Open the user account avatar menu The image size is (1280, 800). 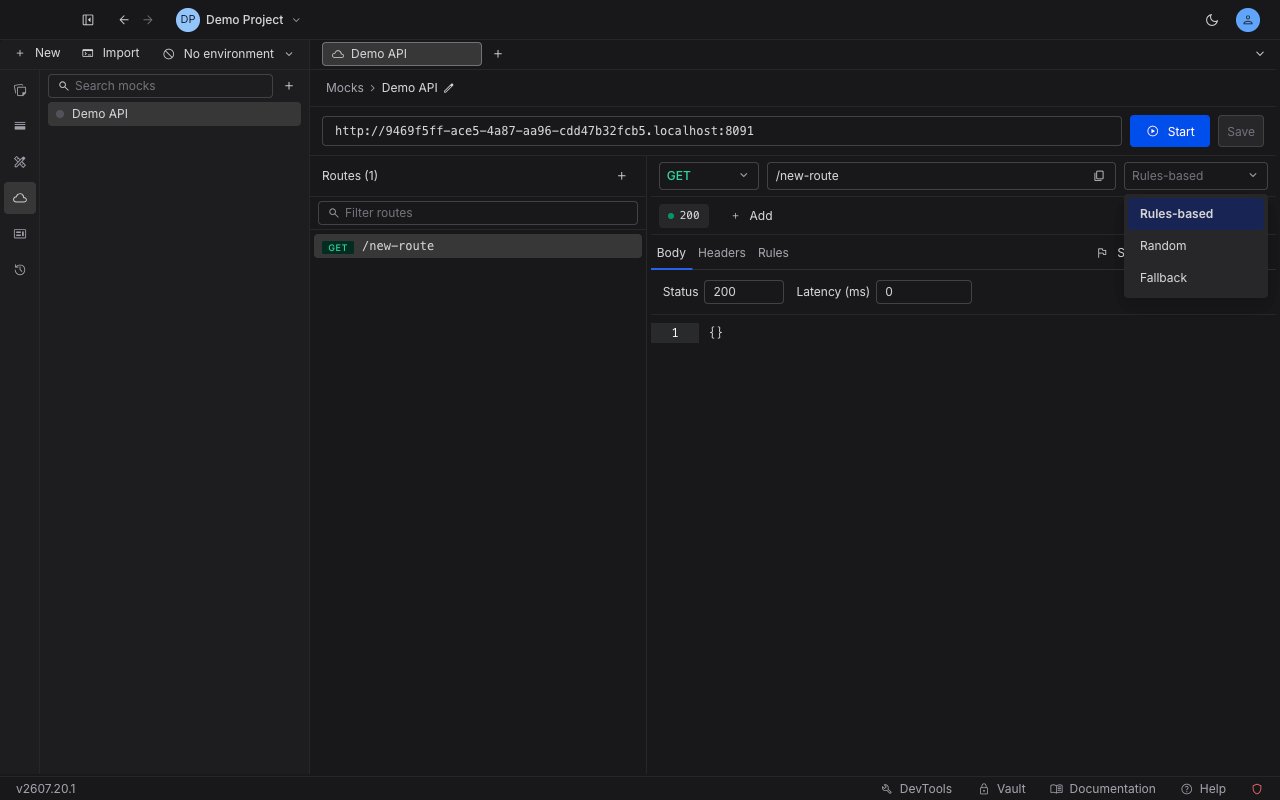pos(1247,20)
